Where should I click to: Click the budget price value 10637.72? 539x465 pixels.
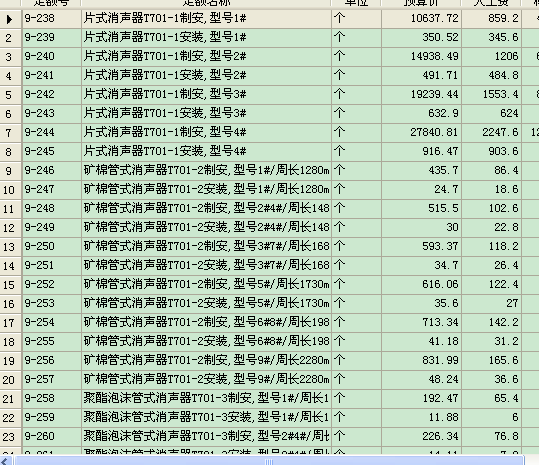click(434, 19)
